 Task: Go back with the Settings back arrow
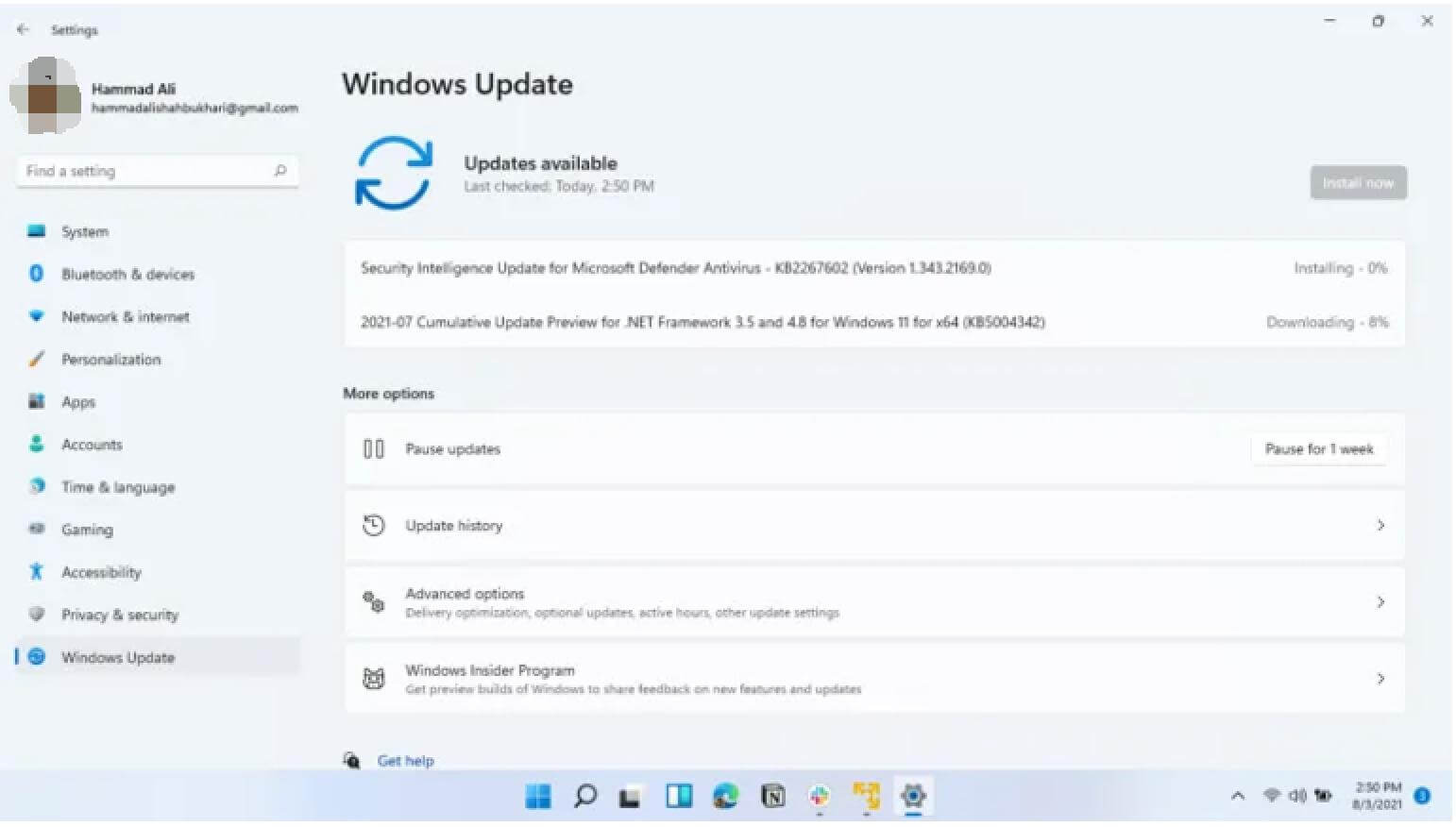(23, 29)
